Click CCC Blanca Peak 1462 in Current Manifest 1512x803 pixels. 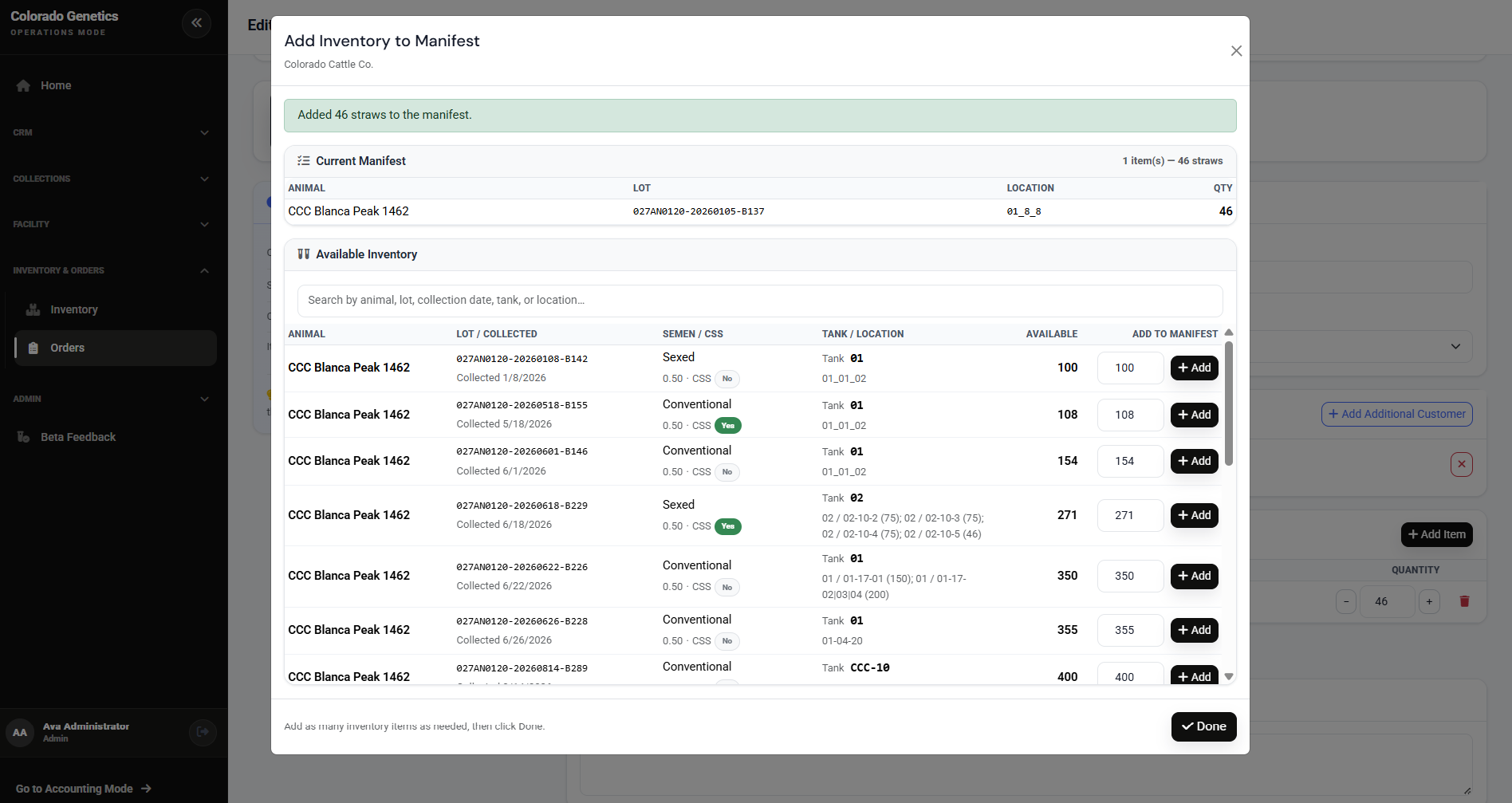[x=348, y=211]
